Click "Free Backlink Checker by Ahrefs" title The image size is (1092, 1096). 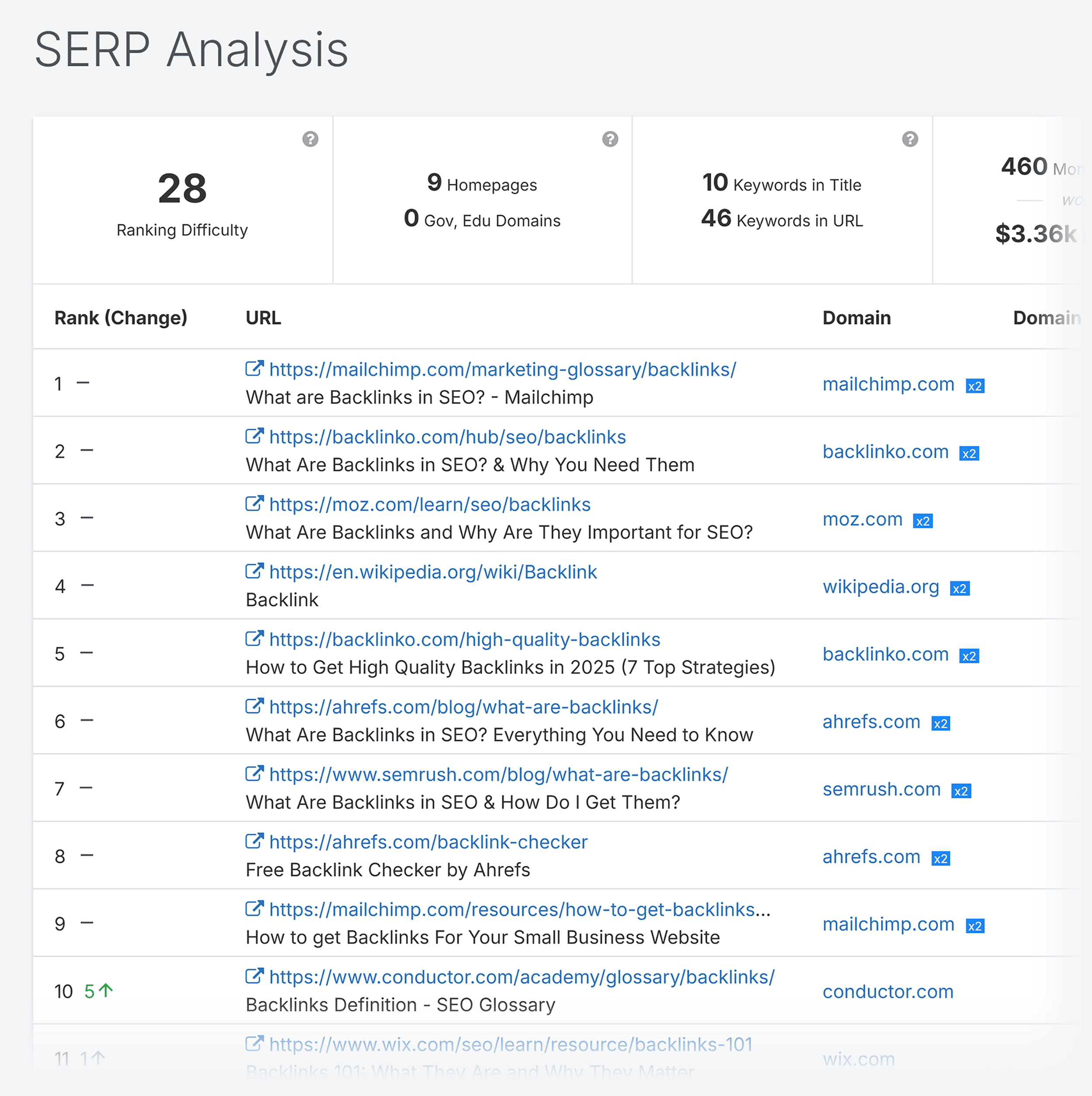[387, 870]
